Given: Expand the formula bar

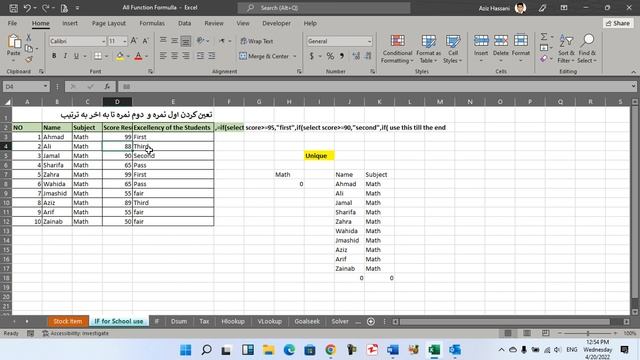Looking at the screenshot, I should tap(633, 86).
